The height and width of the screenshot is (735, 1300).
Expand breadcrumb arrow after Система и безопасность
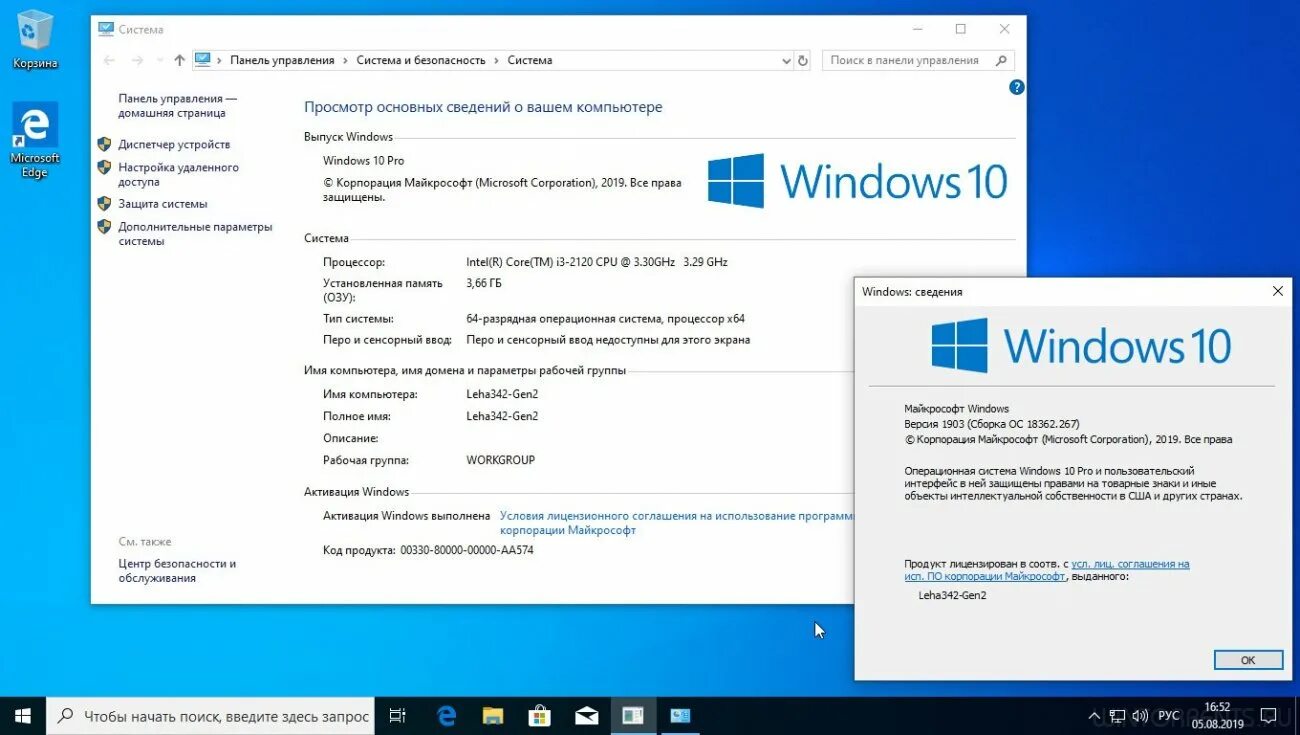[x=496, y=60]
